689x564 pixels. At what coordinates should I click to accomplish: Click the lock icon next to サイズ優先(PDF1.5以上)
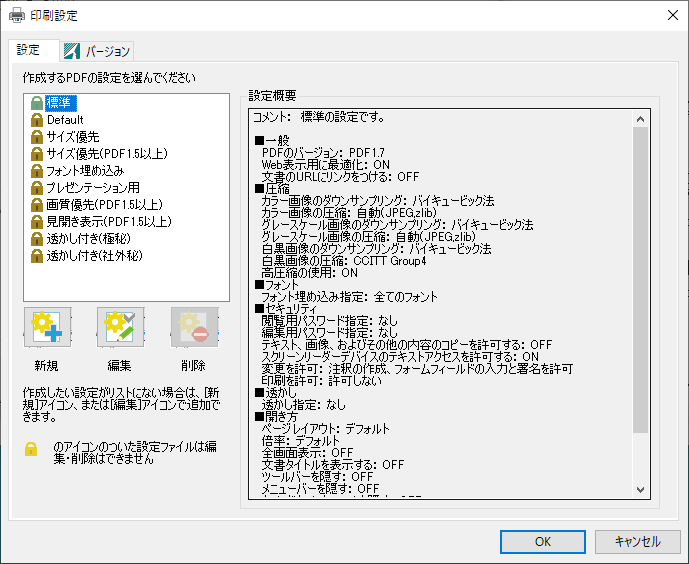click(37, 154)
